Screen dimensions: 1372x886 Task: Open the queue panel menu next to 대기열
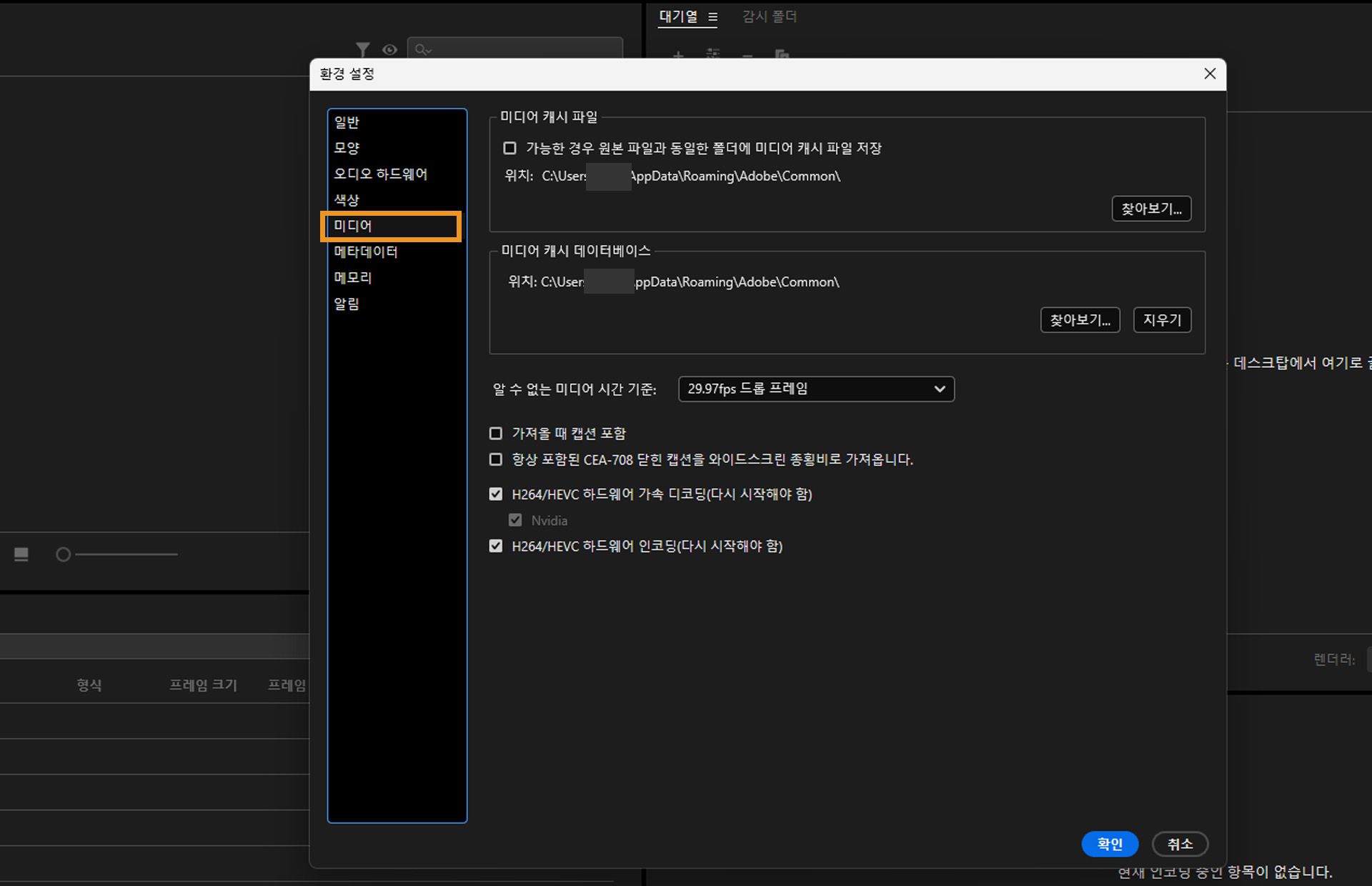pos(712,16)
